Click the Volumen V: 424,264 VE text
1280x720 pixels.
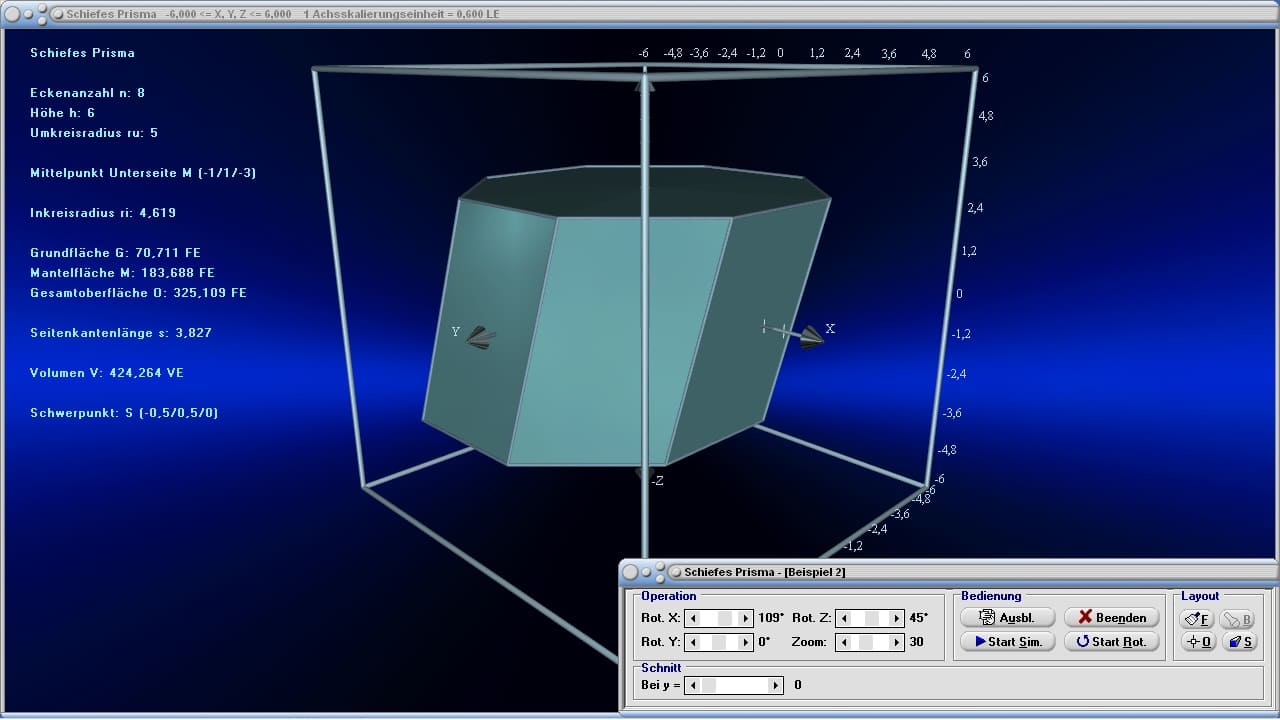[107, 373]
